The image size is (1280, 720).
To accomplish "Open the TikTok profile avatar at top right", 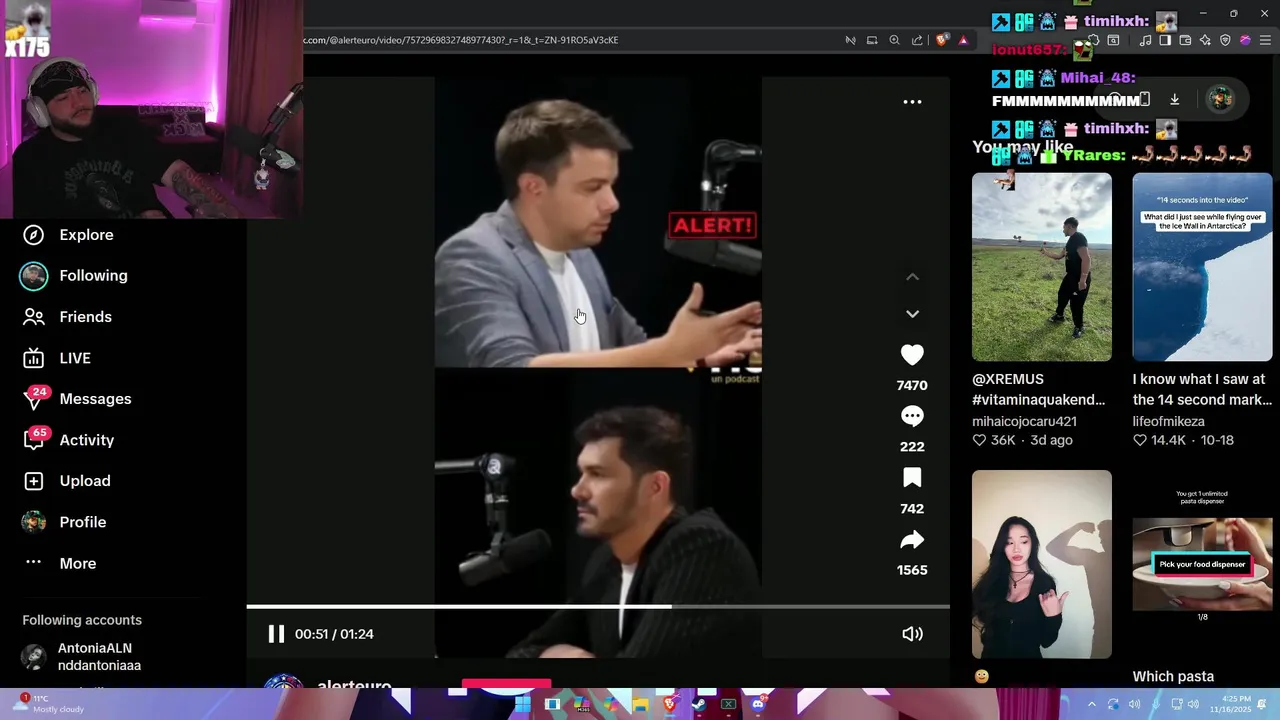I will point(1219,99).
